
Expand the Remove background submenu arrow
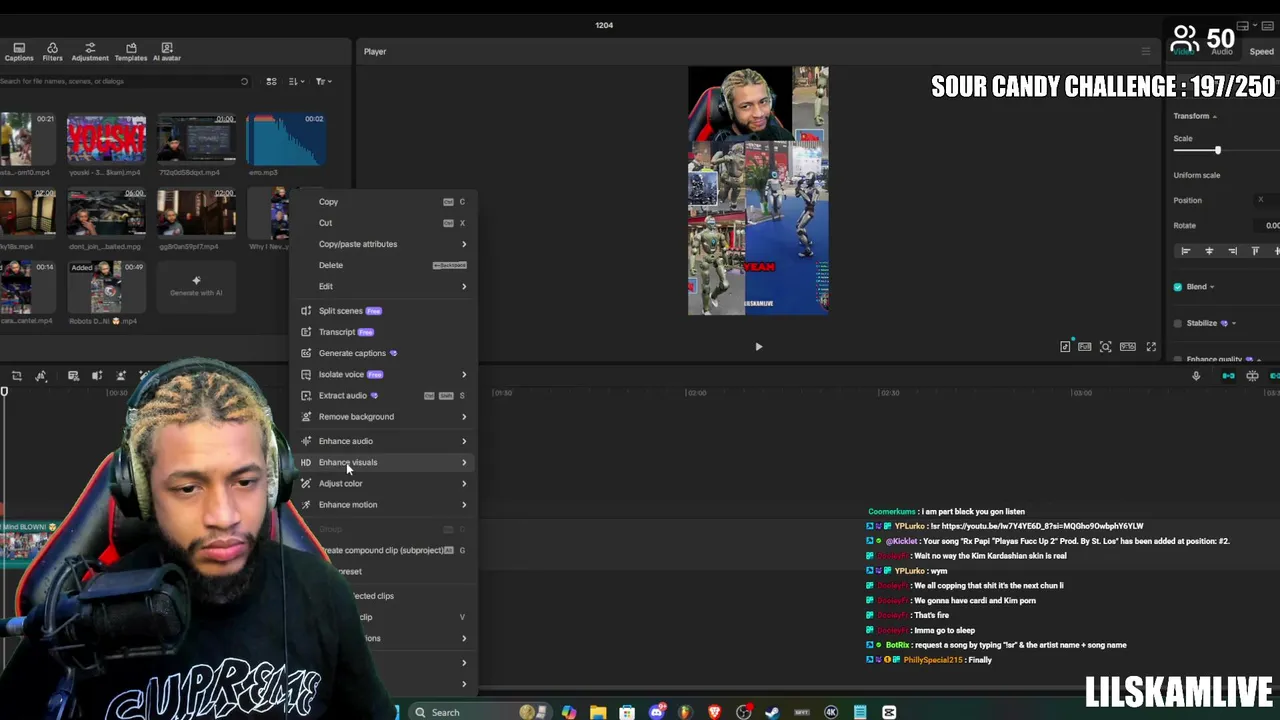[464, 416]
